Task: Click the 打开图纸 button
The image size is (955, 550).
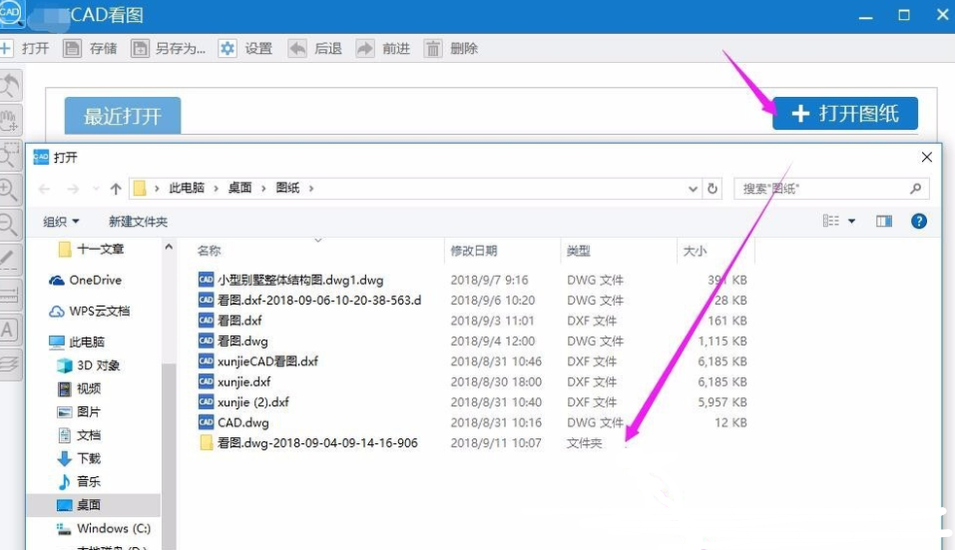Action: 845,114
